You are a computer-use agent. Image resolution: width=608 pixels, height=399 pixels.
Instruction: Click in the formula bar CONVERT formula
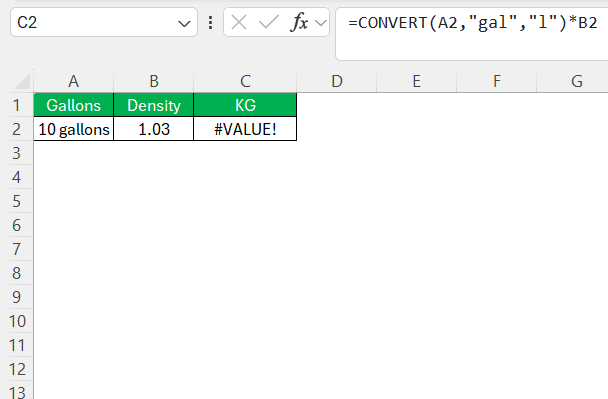[x=472, y=23]
